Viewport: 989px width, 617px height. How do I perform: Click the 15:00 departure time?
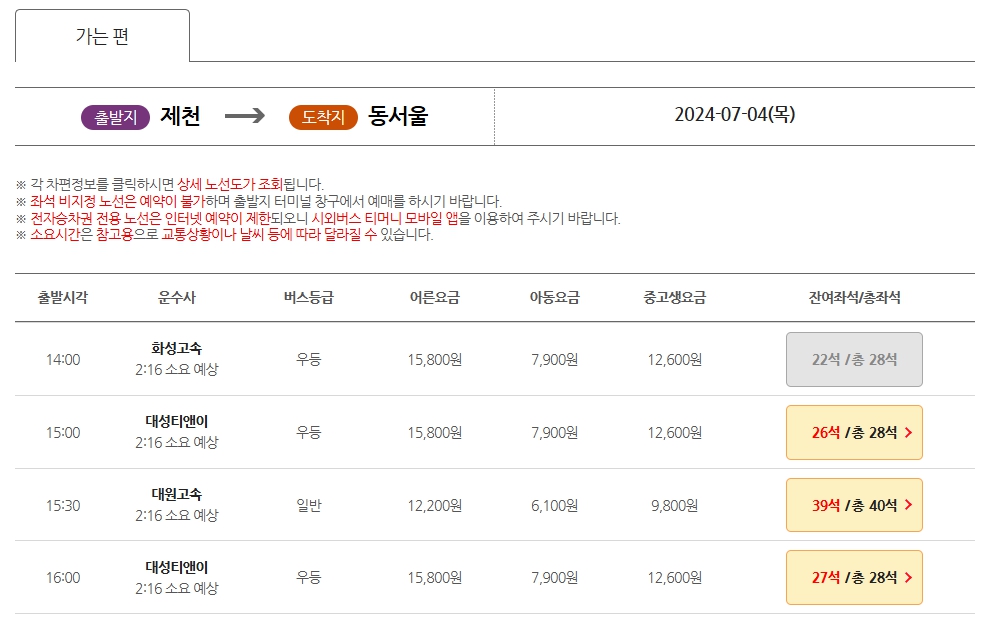tap(63, 433)
